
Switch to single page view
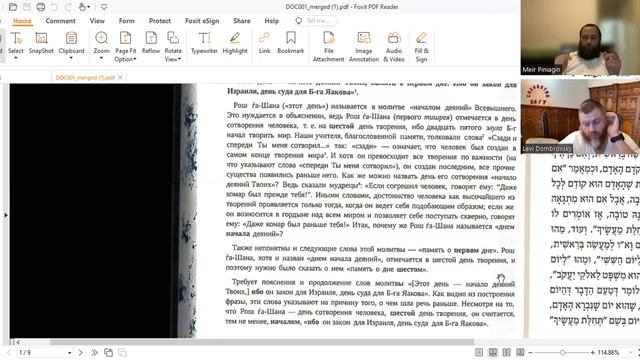click(479, 352)
